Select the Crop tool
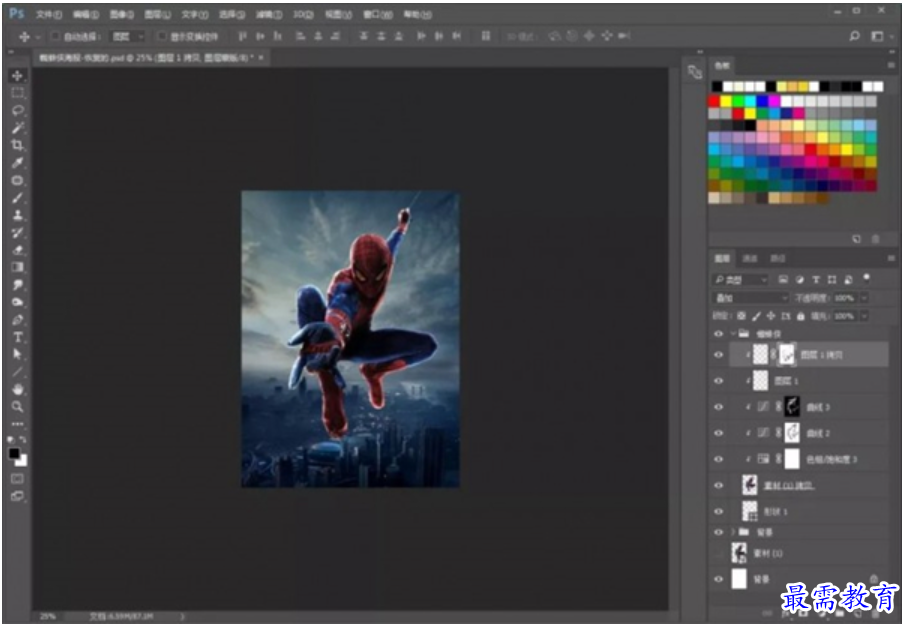Viewport: 905px width, 629px height. (17, 145)
